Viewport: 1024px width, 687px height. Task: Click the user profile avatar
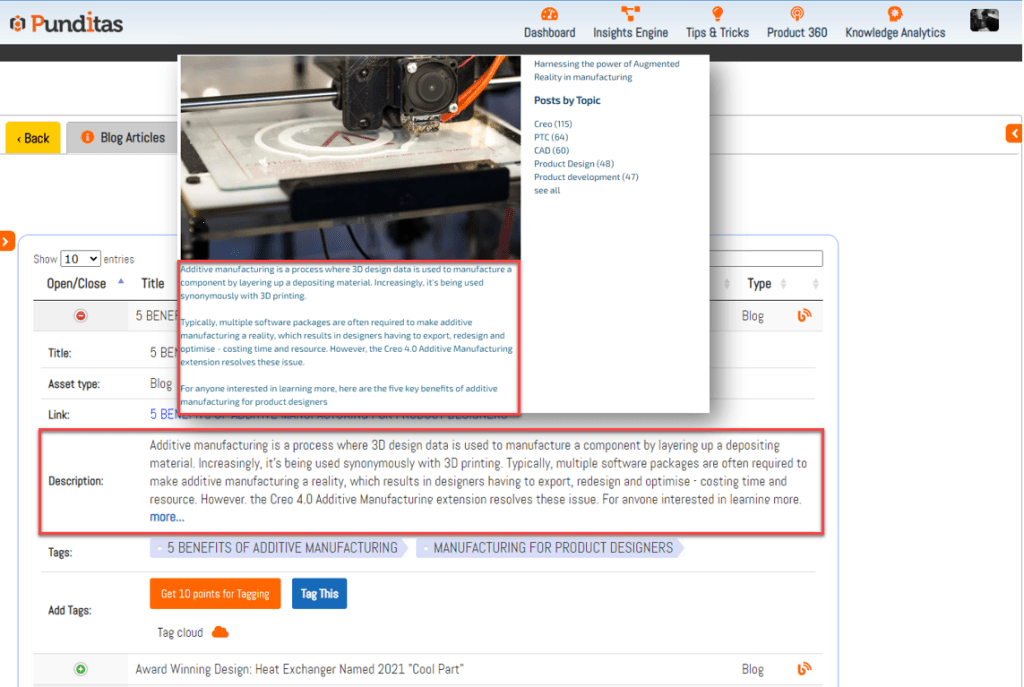point(984,20)
